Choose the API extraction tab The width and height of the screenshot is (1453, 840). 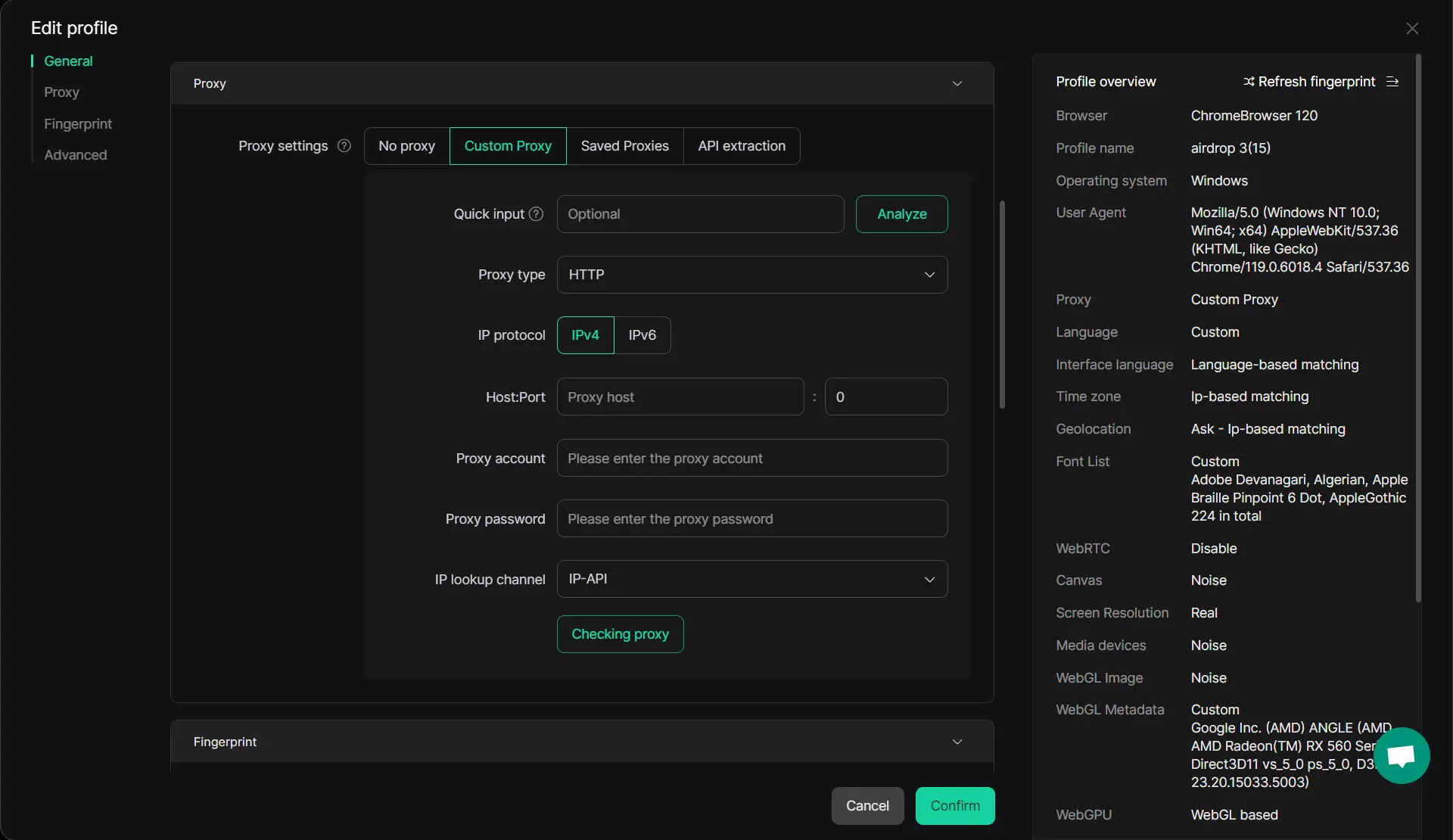click(741, 146)
